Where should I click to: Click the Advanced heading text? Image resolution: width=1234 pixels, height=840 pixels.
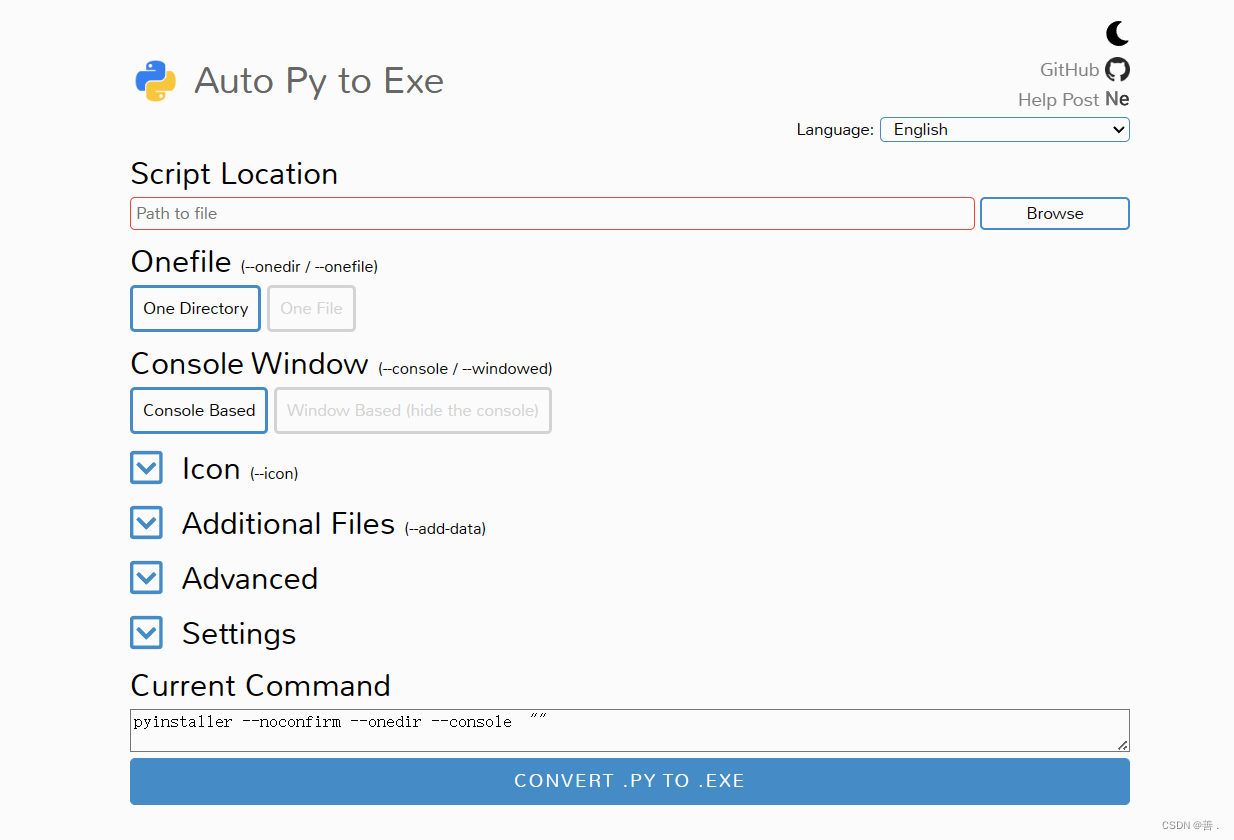250,579
